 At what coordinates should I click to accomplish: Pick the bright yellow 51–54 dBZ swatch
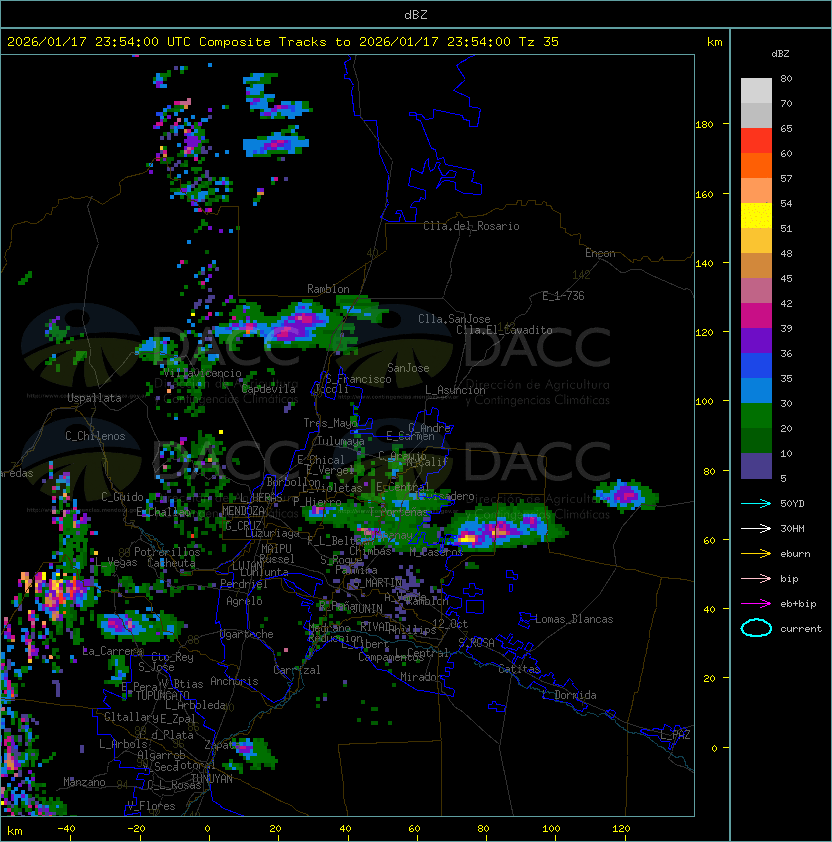coord(756,216)
